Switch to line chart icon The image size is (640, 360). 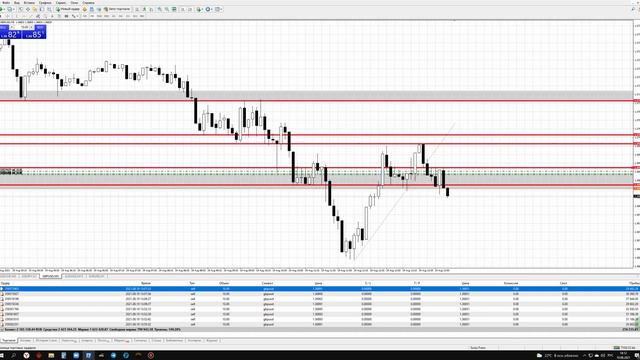151,9
